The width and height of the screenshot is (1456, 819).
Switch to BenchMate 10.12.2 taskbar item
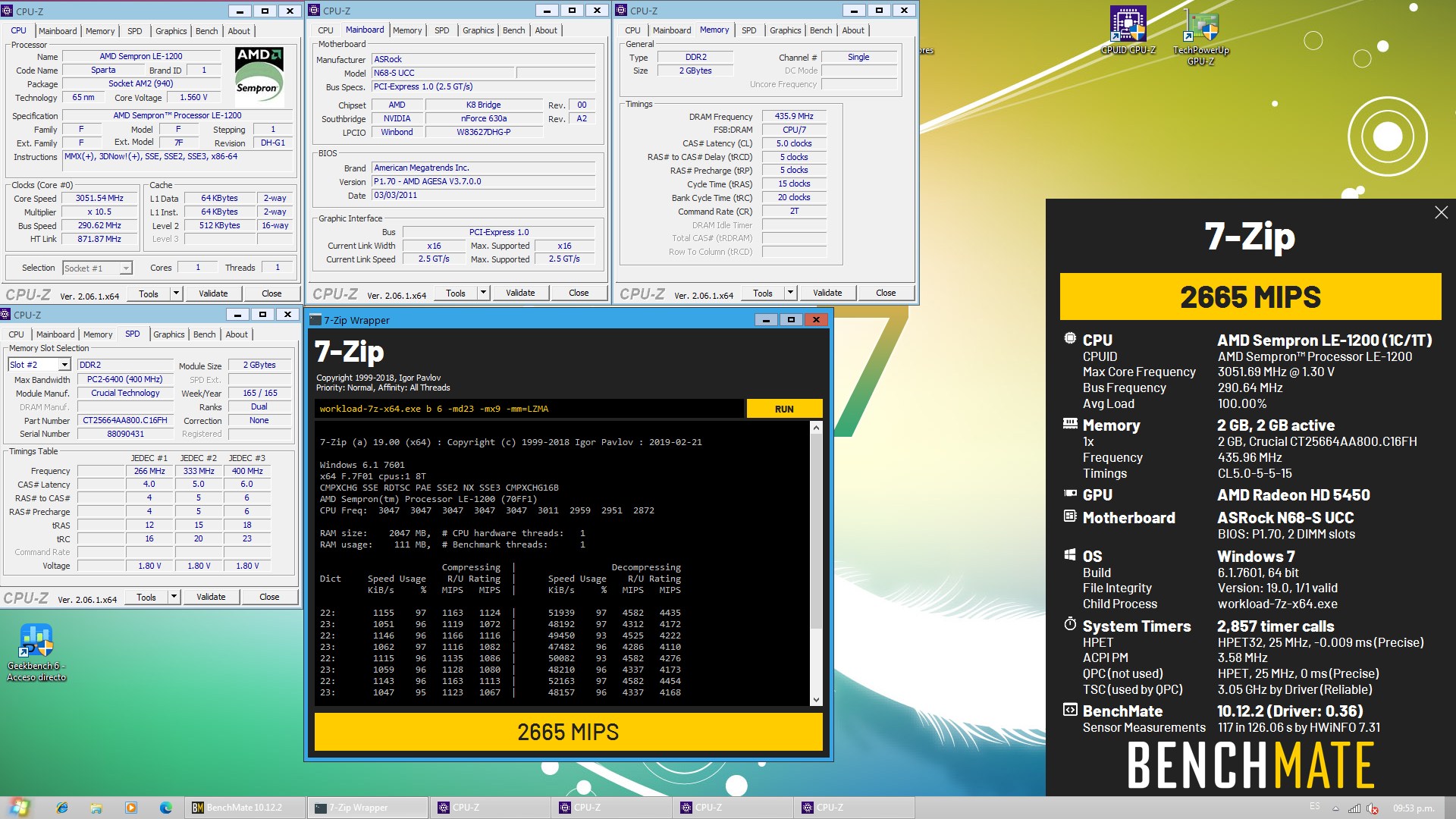click(245, 808)
